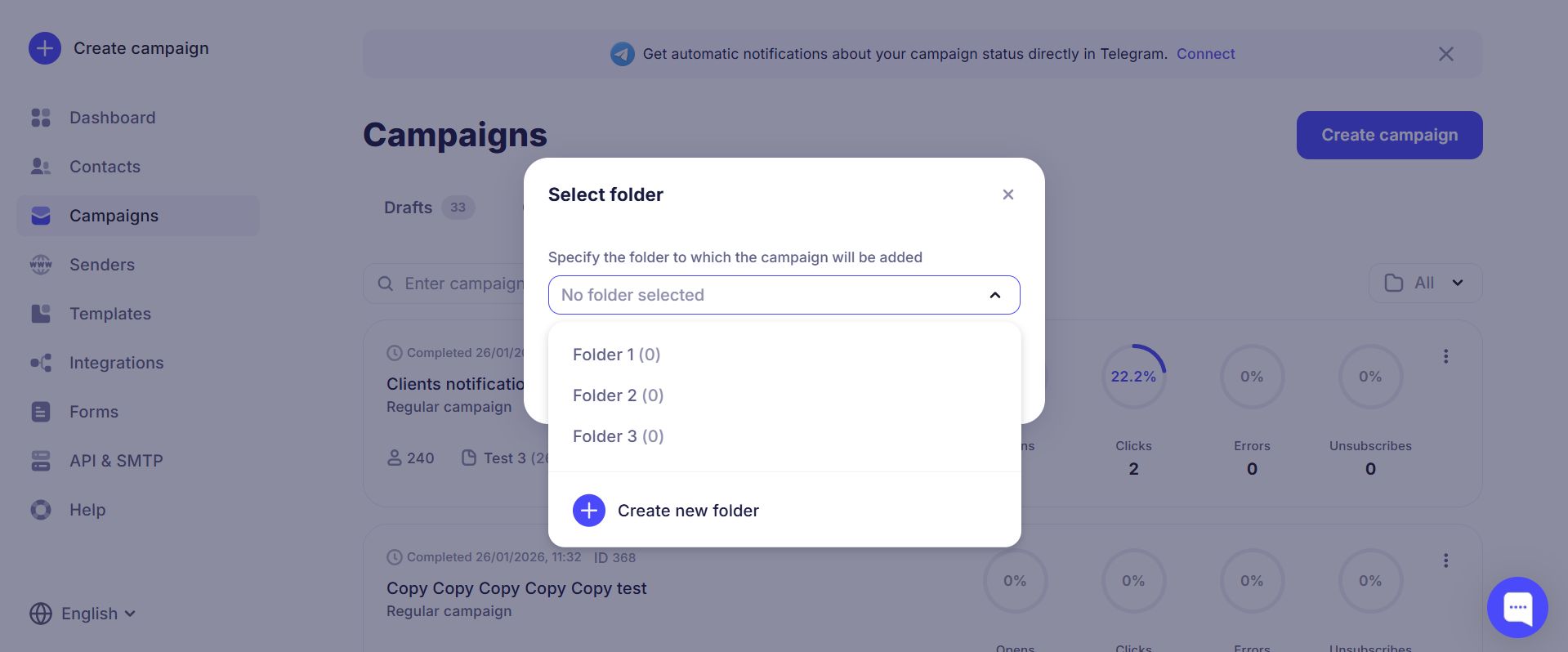This screenshot has height=652, width=1568.
Task: Click the Forms icon in sidebar
Action: pos(41,412)
